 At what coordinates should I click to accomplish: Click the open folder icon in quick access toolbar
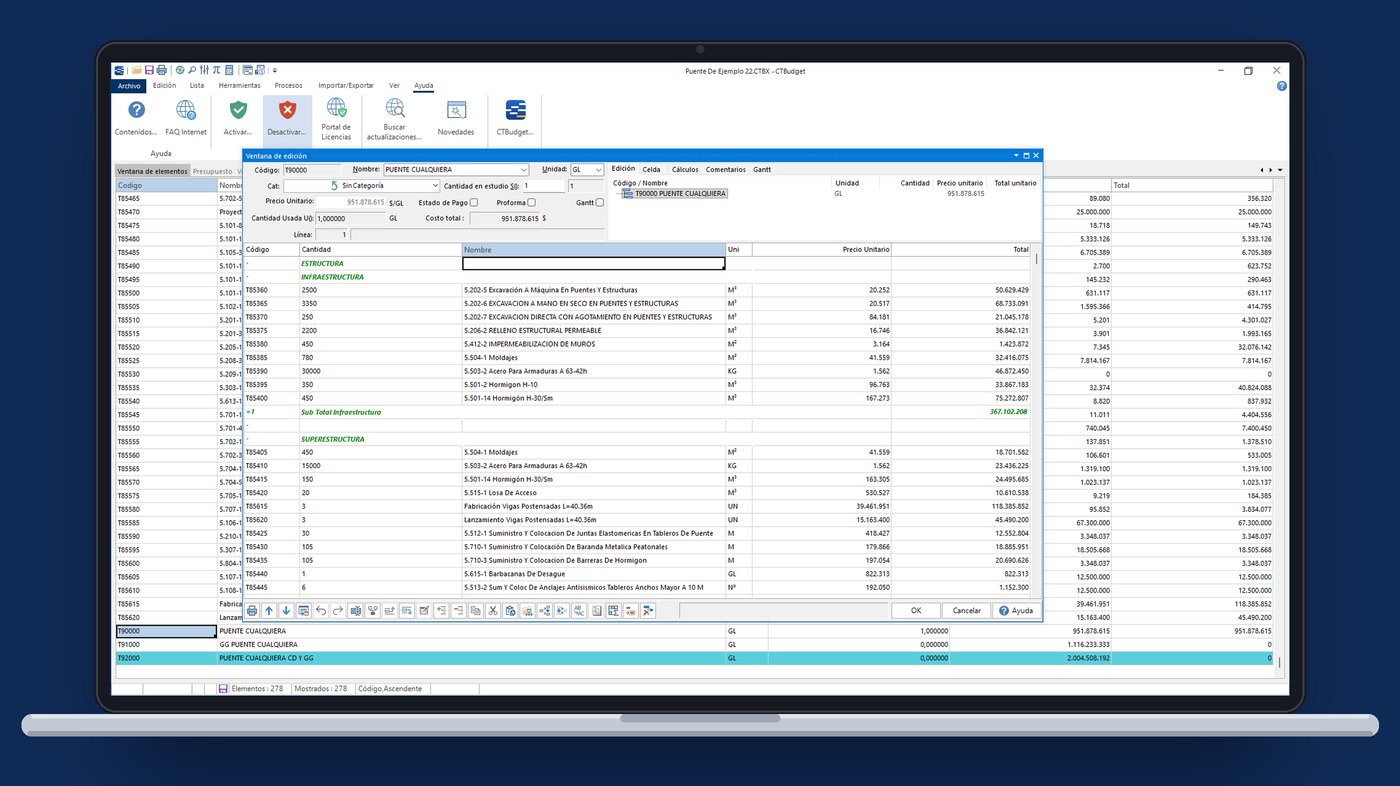click(x=137, y=71)
